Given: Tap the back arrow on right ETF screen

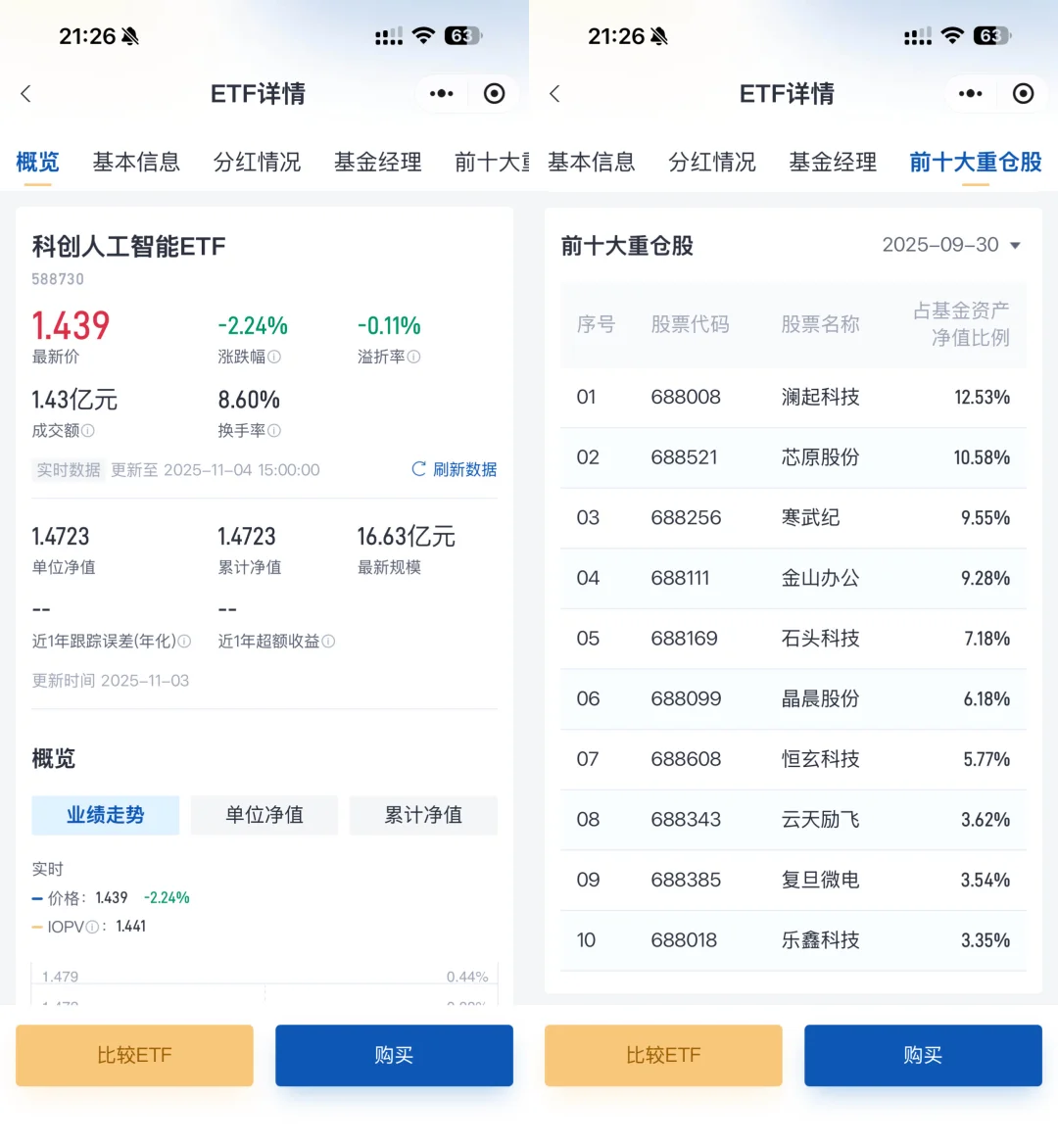Looking at the screenshot, I should [x=555, y=94].
